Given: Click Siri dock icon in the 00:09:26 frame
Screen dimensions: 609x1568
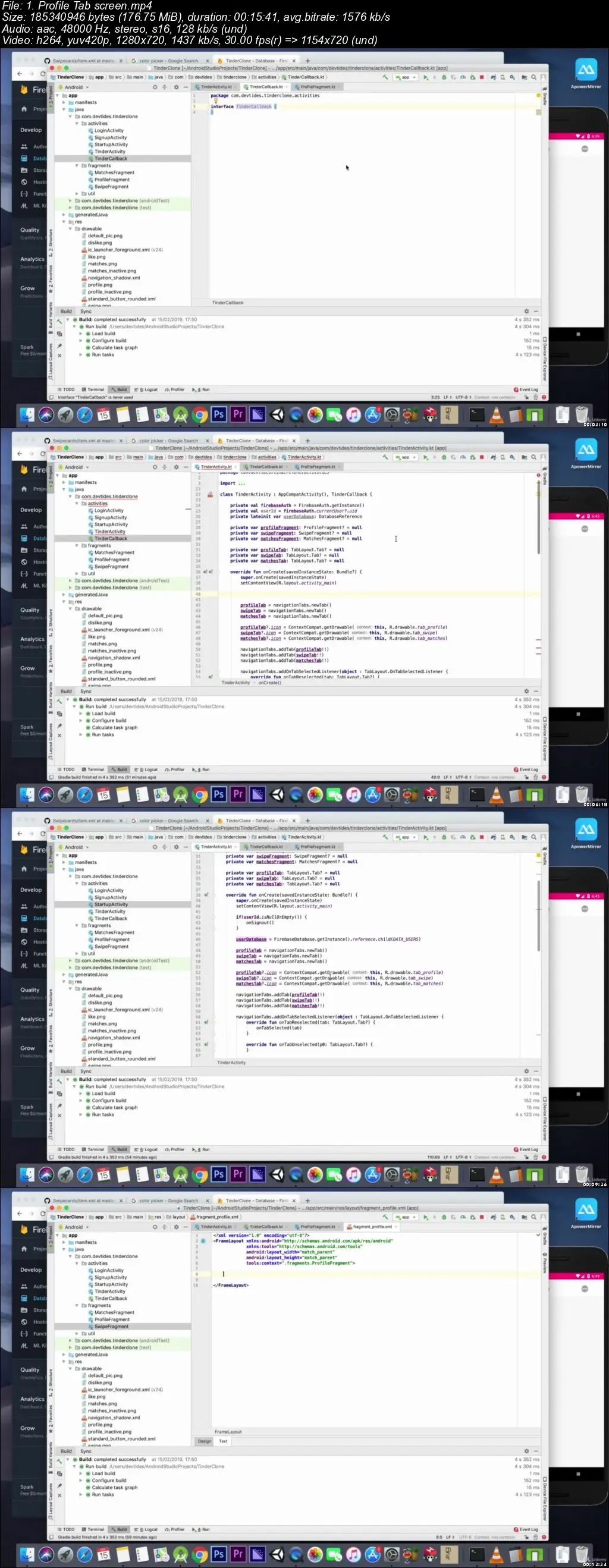Looking at the screenshot, I should tap(46, 1175).
